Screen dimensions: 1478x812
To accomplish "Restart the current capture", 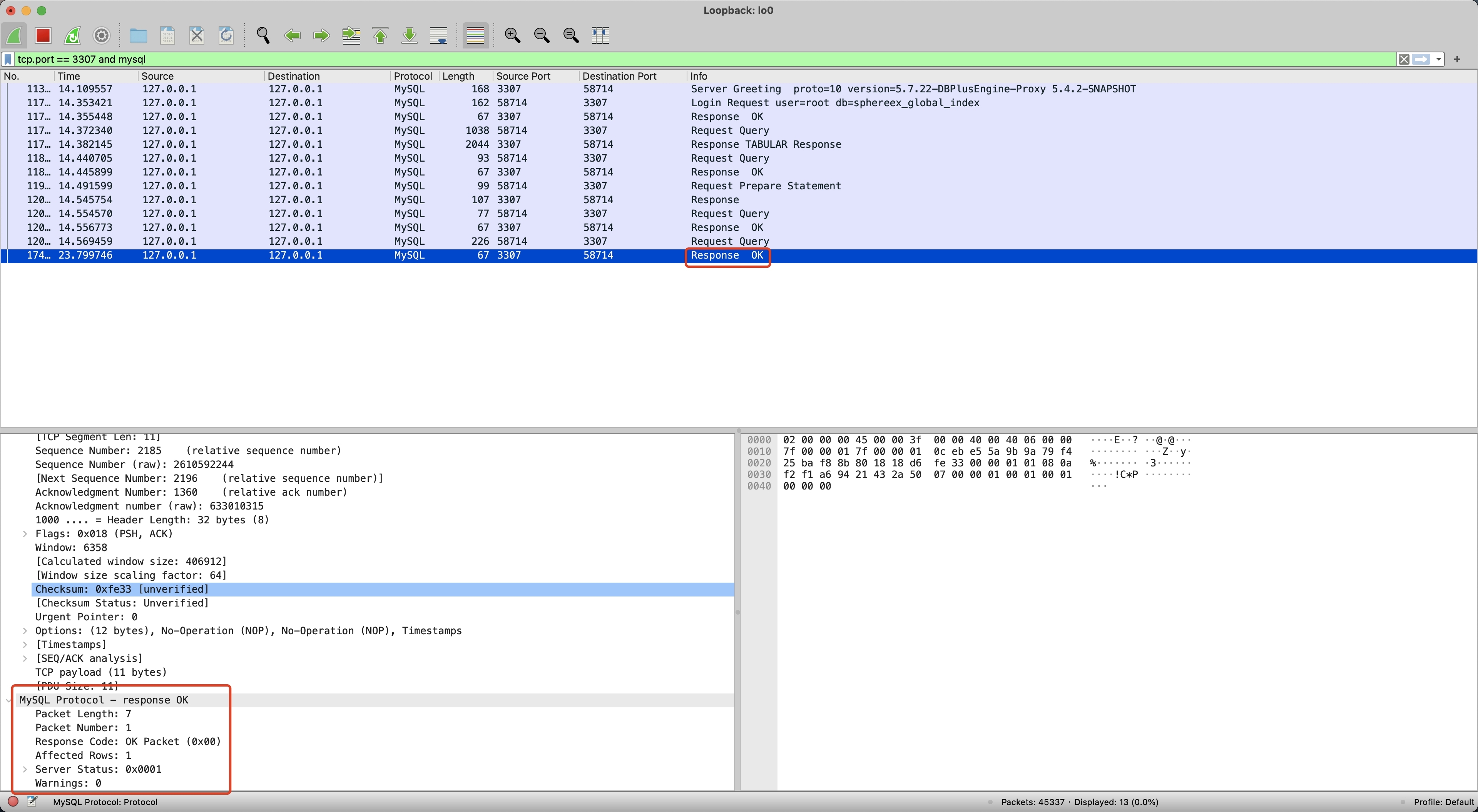I will pos(72,35).
